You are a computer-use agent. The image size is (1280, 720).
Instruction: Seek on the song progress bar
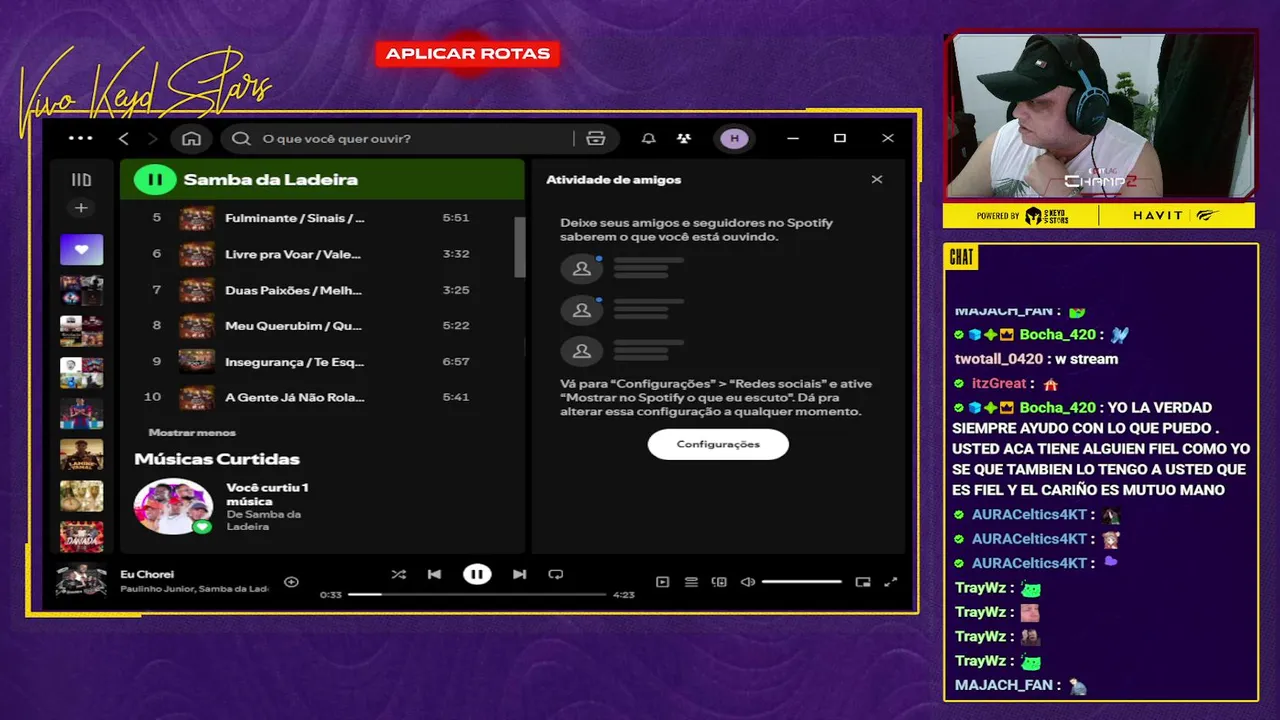(477, 594)
